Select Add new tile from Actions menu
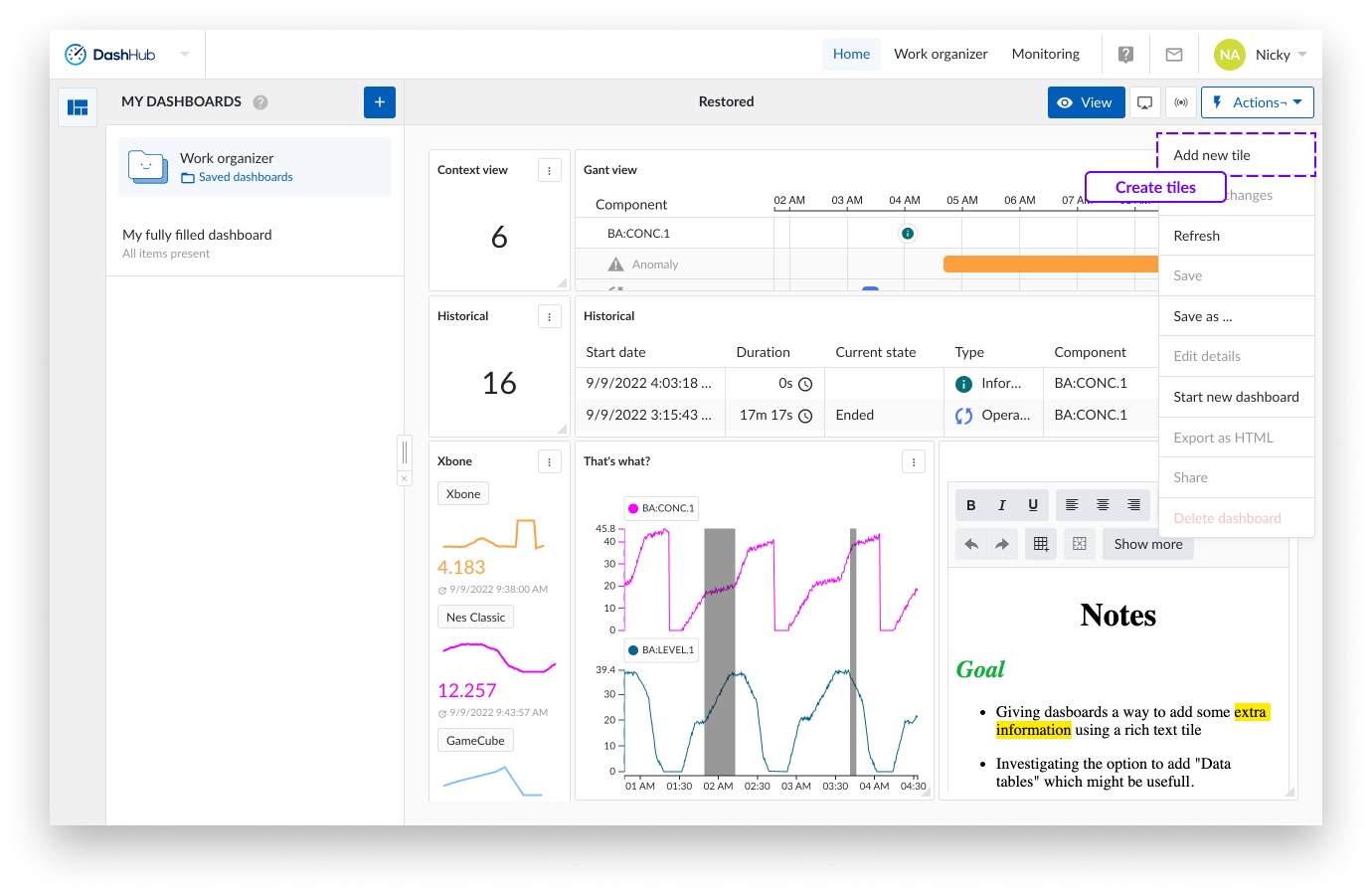The height and width of the screenshot is (895, 1372). coord(1212,155)
